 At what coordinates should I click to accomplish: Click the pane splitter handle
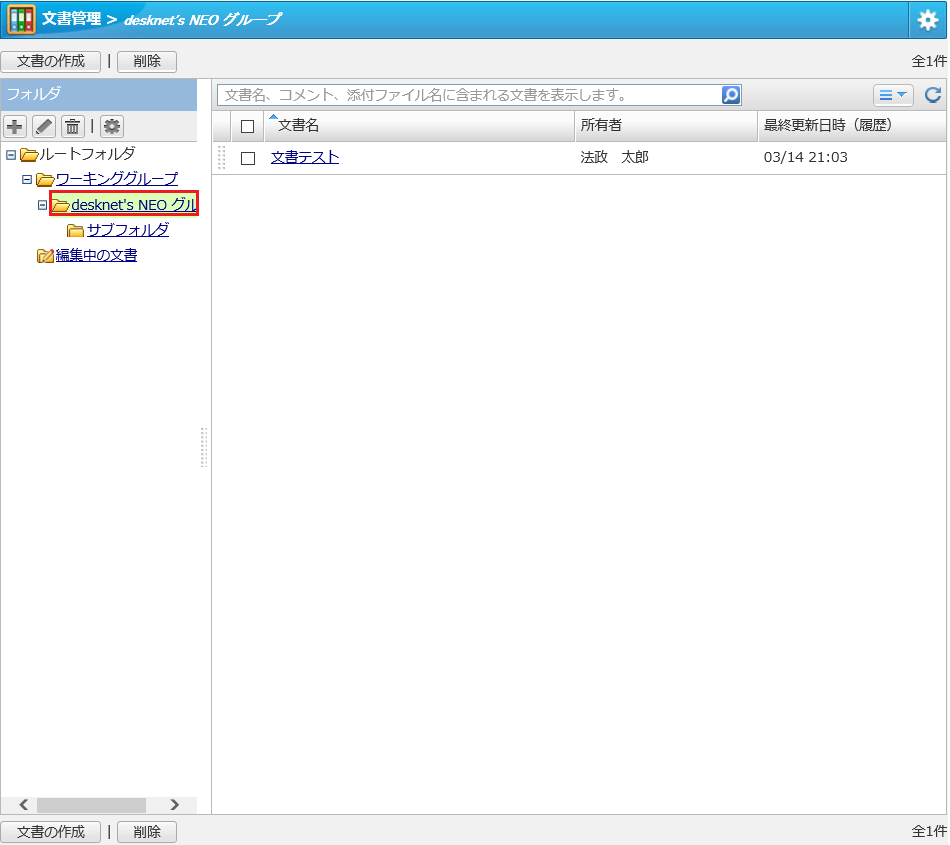point(204,447)
